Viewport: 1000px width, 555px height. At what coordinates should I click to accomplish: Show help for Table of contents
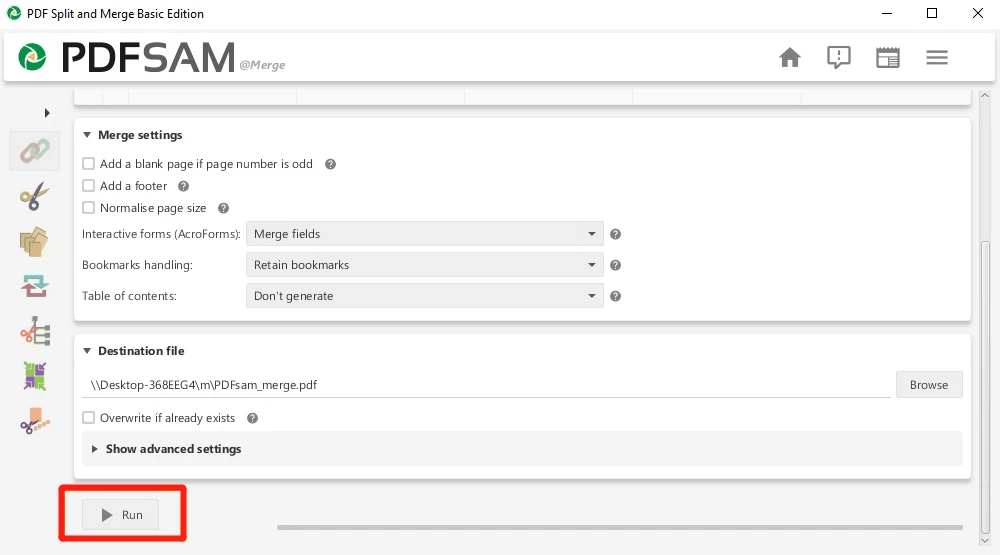(x=615, y=296)
